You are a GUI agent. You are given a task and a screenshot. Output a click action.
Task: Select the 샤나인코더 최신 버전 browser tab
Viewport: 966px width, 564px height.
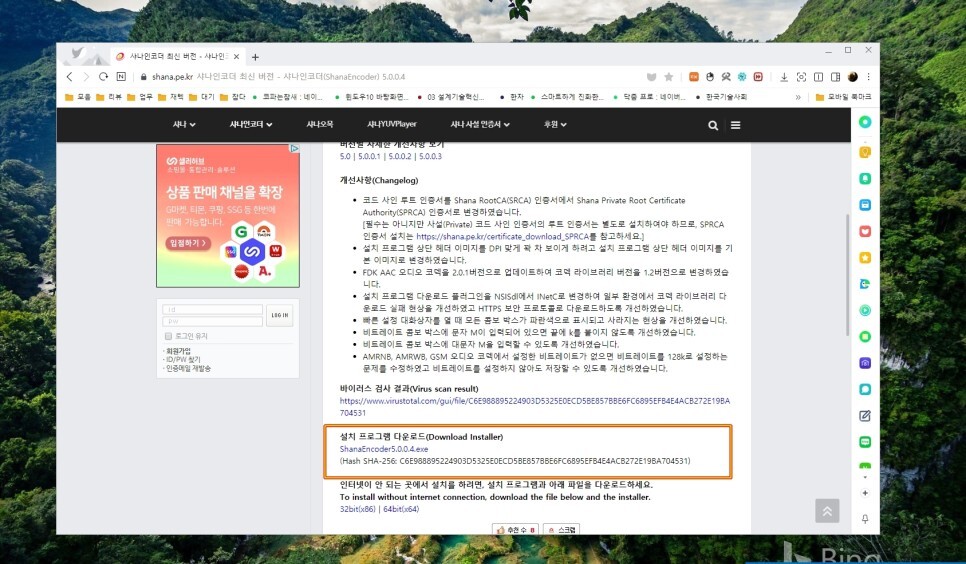click(x=178, y=56)
